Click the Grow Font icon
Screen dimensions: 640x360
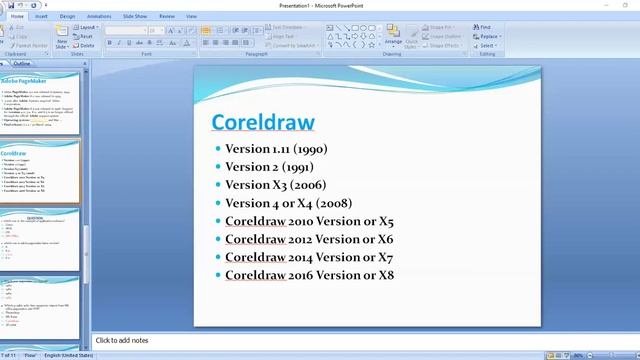[171, 31]
